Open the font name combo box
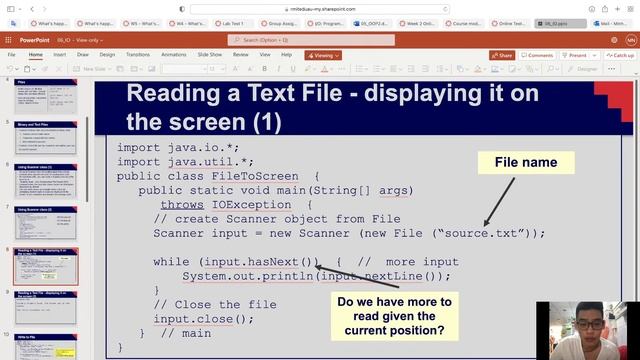Viewport: 640px width, 360px height. point(184,69)
